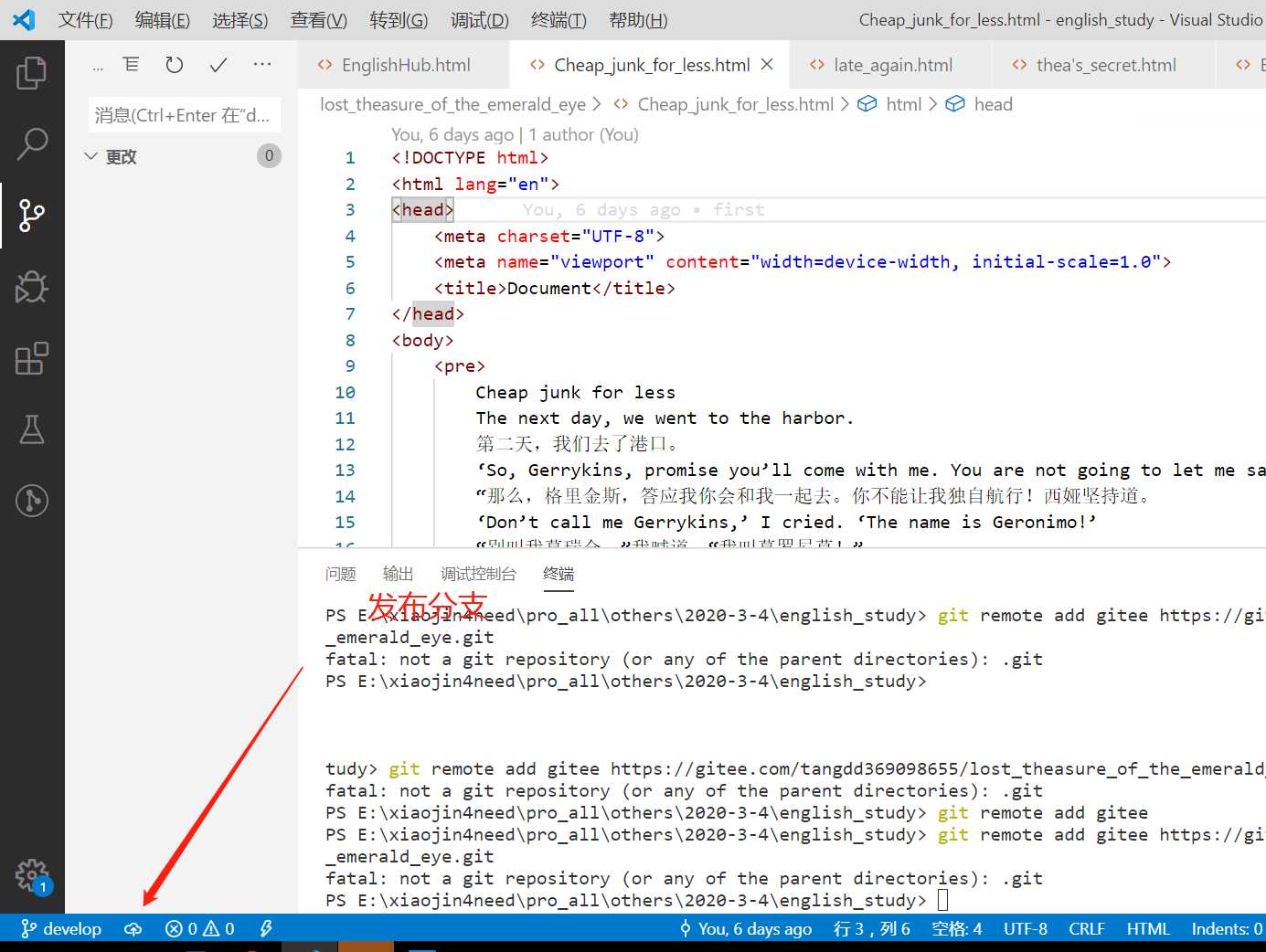Image resolution: width=1266 pixels, height=952 pixels.
Task: Click the blame info You, 6 days ago in status bar
Action: pos(746,928)
